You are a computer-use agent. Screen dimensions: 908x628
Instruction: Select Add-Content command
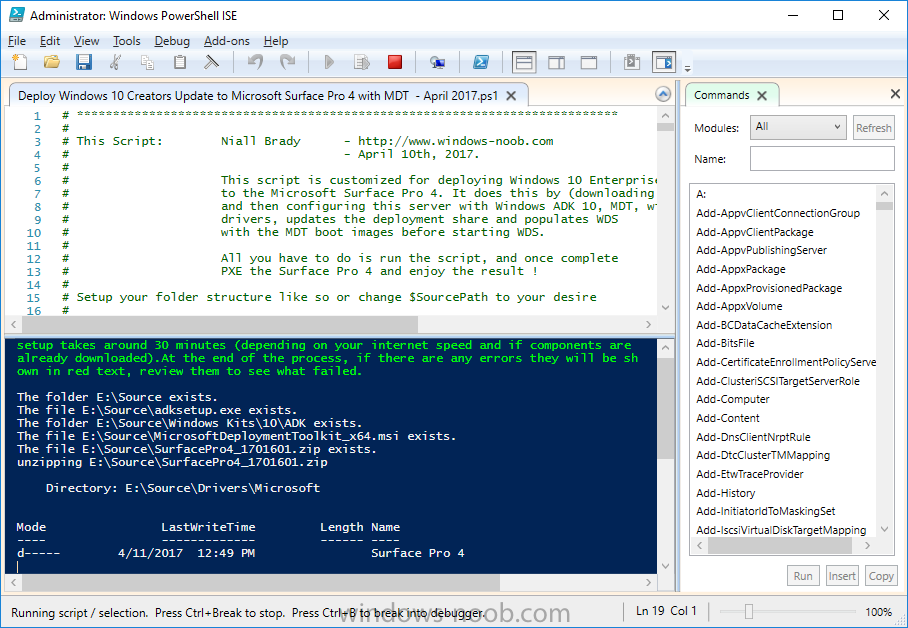[x=727, y=418]
